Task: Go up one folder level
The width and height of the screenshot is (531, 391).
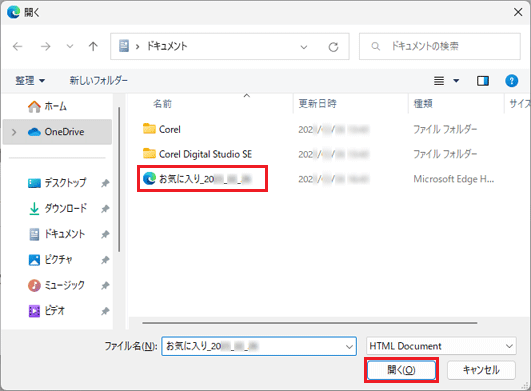Action: (x=93, y=46)
